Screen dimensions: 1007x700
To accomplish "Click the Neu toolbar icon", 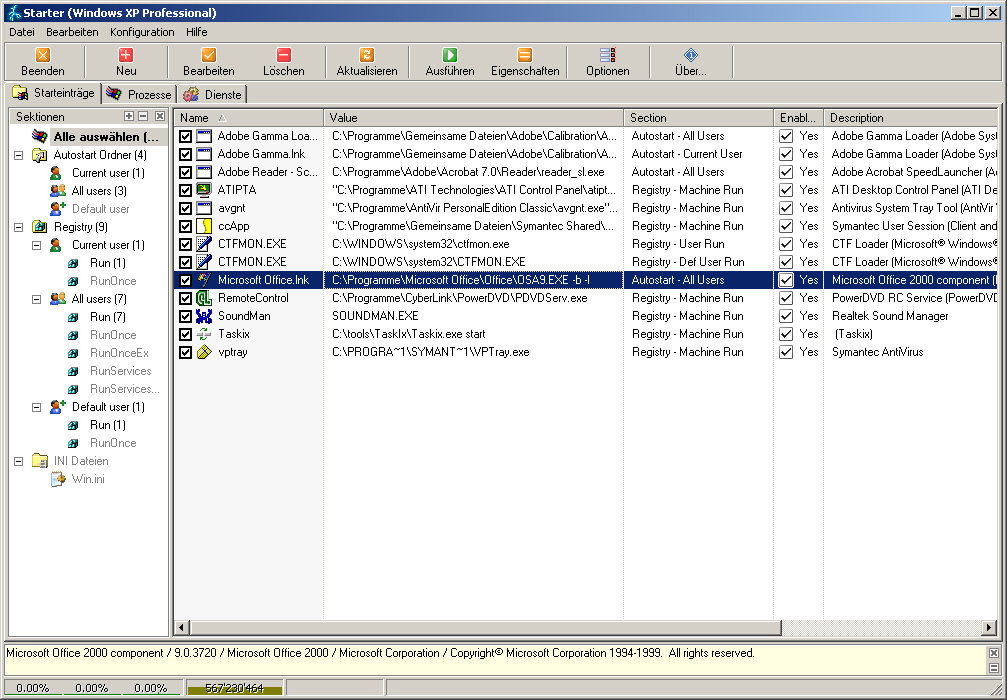I will pos(126,55).
